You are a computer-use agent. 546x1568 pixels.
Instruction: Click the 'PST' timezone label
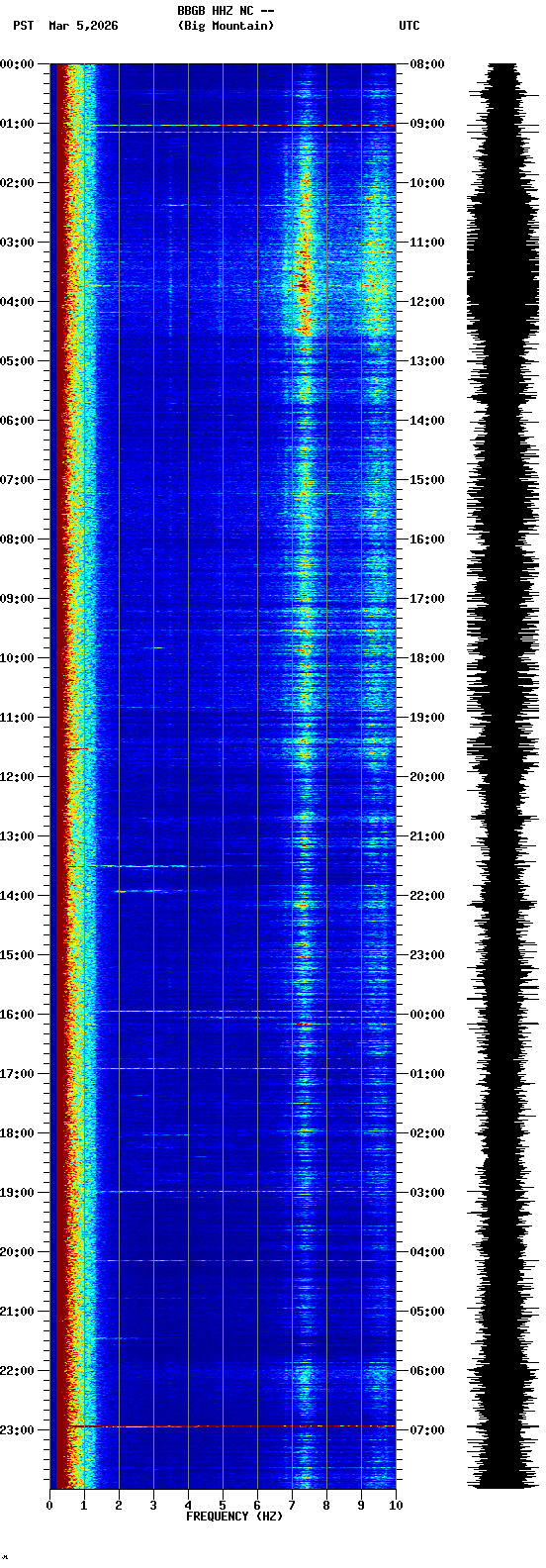pos(23,26)
